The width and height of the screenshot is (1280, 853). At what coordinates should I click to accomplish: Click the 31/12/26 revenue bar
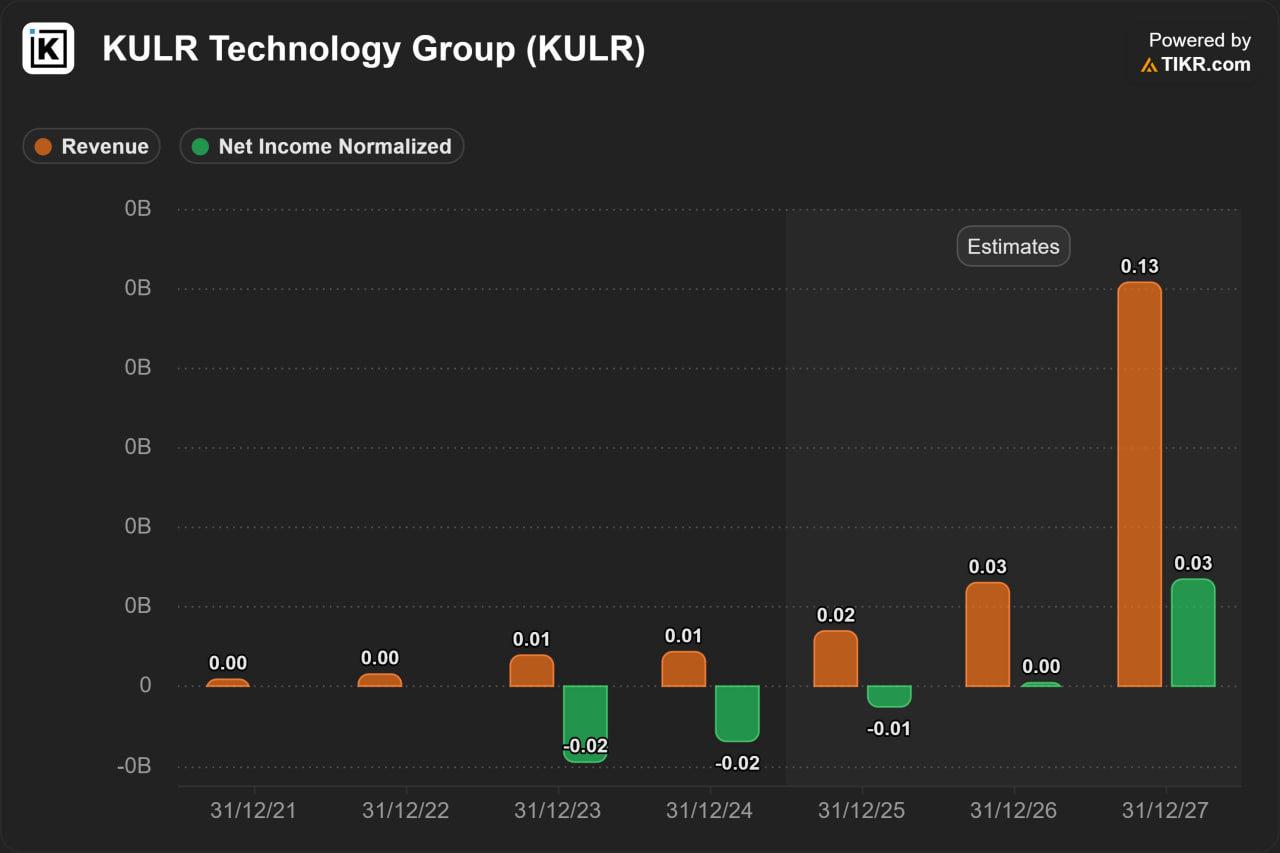(987, 635)
